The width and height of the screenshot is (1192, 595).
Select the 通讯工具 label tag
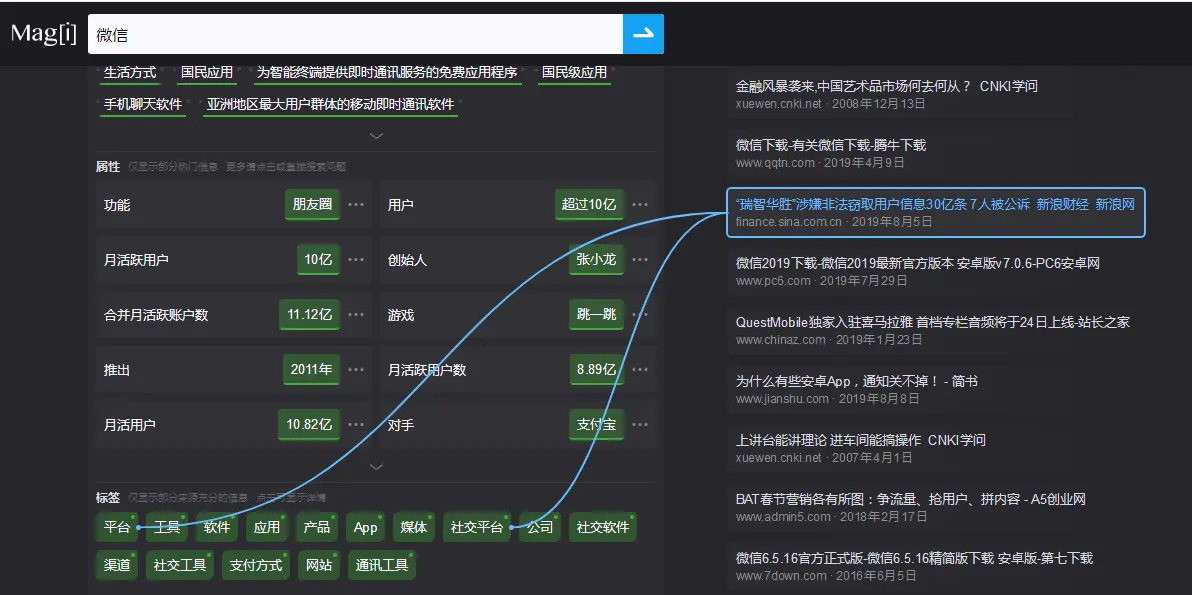pyautogui.click(x=382, y=565)
